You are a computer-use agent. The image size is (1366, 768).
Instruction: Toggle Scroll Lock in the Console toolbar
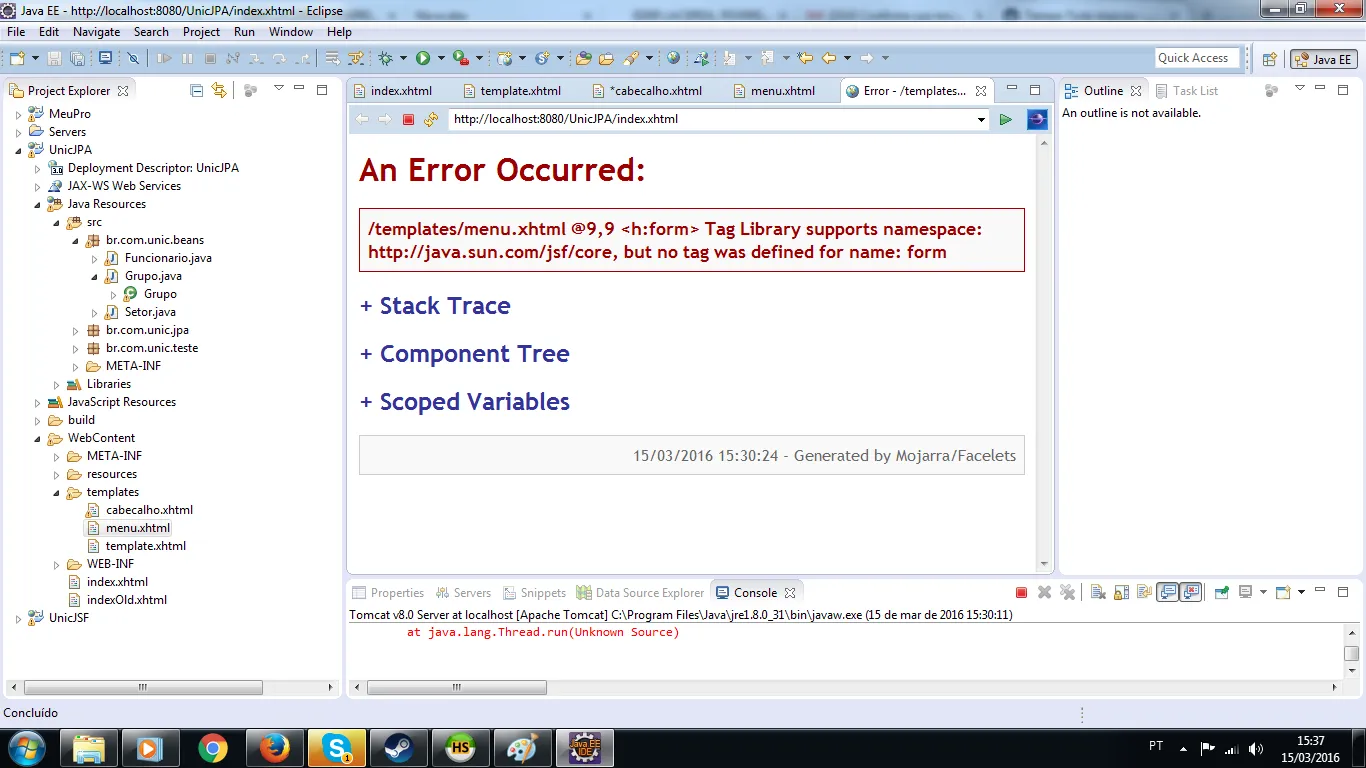pyautogui.click(x=1121, y=593)
